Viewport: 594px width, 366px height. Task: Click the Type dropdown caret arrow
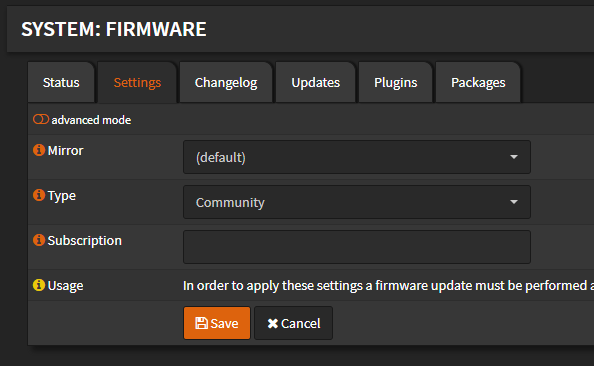tap(514, 202)
